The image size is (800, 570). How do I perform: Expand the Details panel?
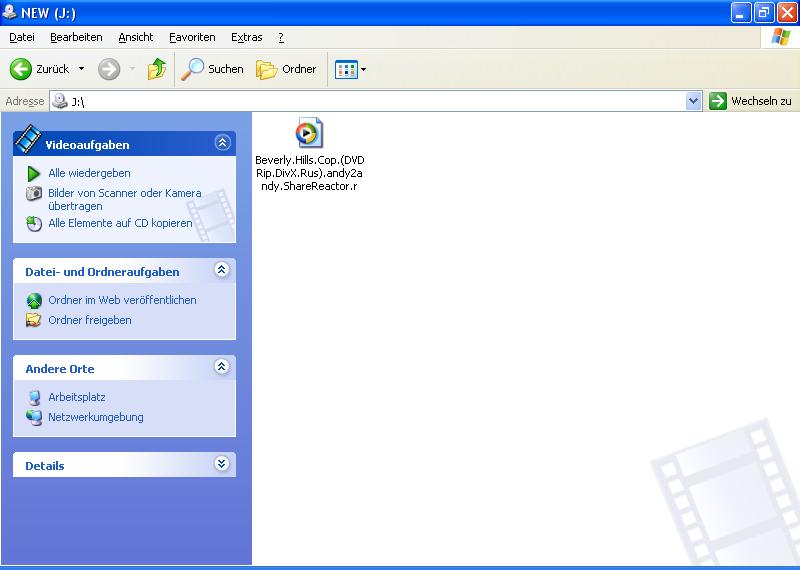222,465
